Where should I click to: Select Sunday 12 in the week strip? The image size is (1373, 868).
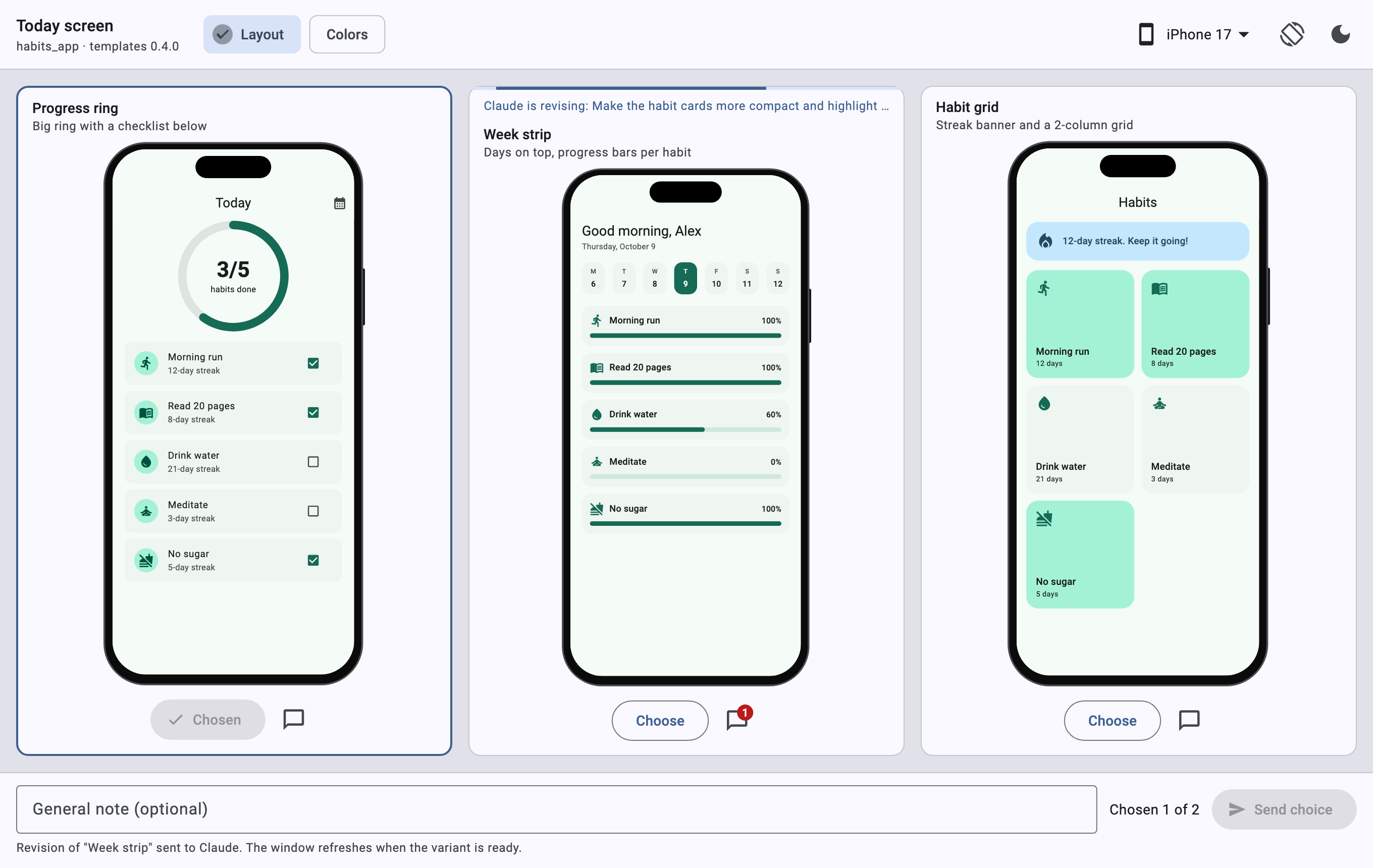coord(778,278)
